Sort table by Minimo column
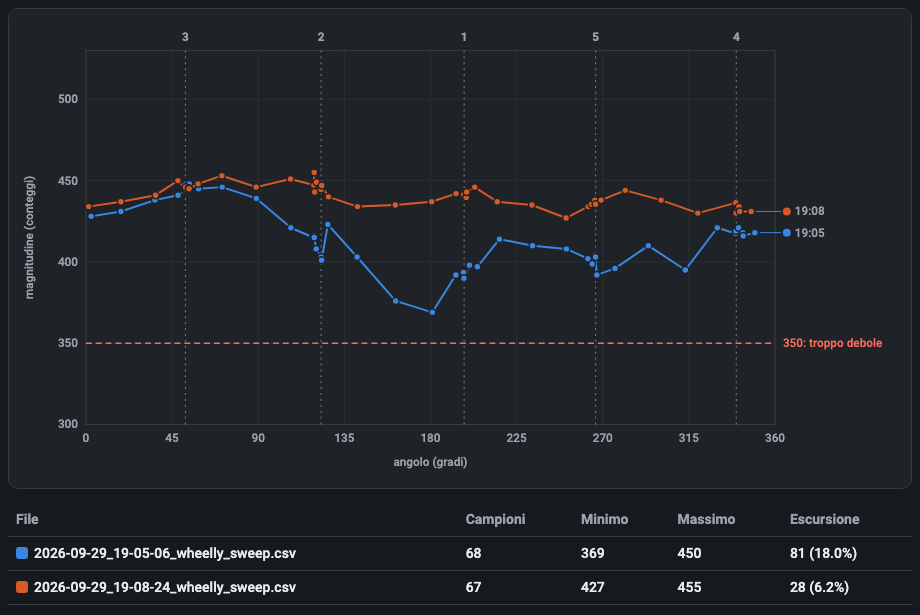The image size is (920, 615). click(604, 519)
